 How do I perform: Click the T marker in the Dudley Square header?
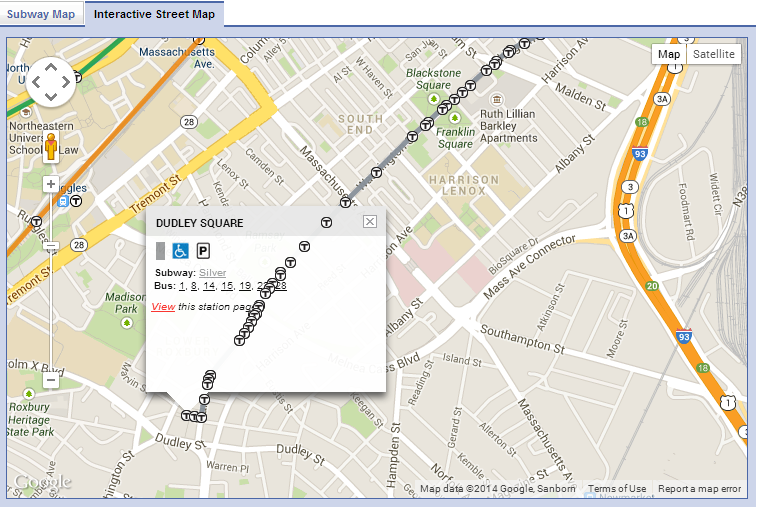point(326,223)
